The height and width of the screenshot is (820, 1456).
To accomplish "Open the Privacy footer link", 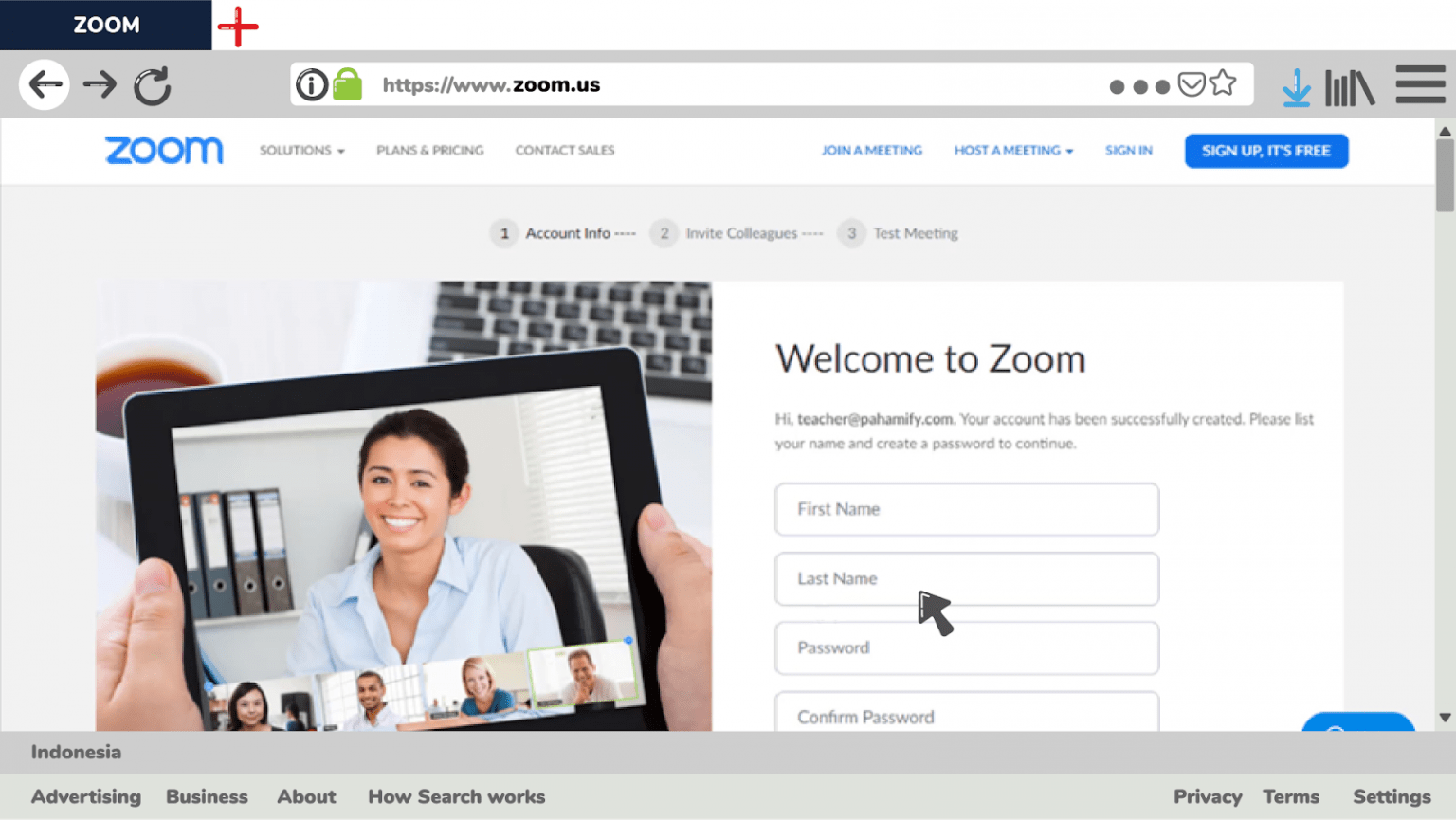I will point(1208,796).
